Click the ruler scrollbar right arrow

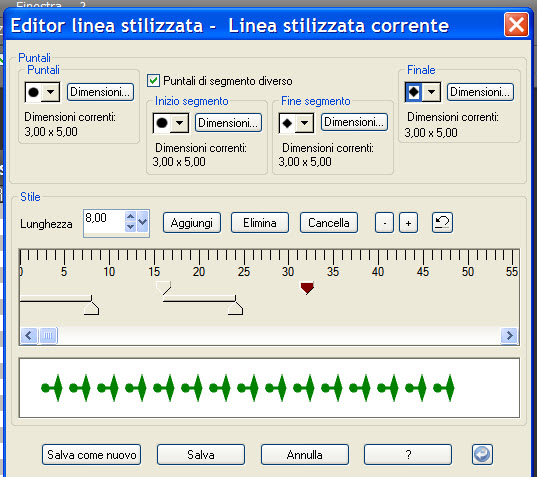click(x=509, y=335)
